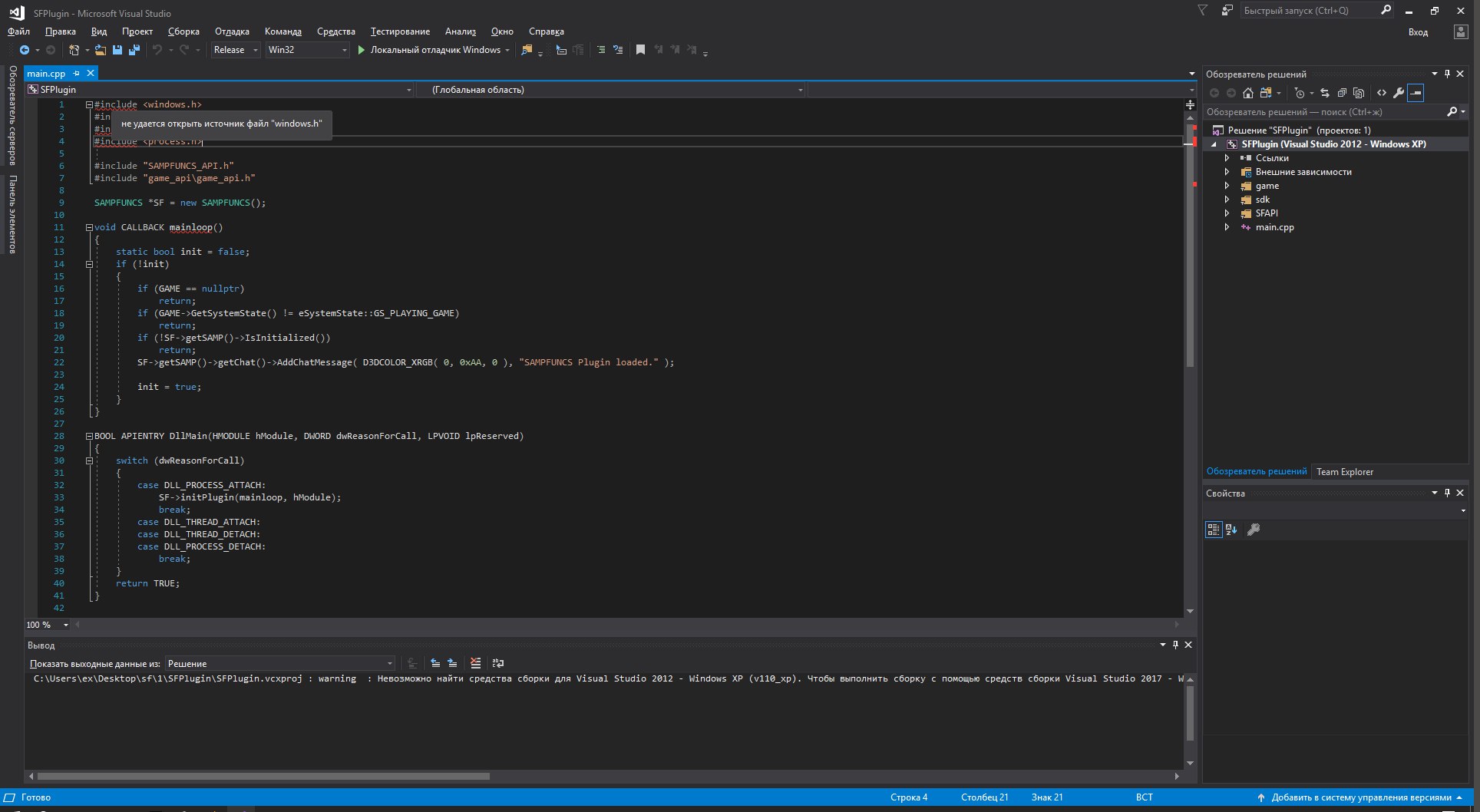Open the 100 % zoom level dropdown

click(48, 625)
